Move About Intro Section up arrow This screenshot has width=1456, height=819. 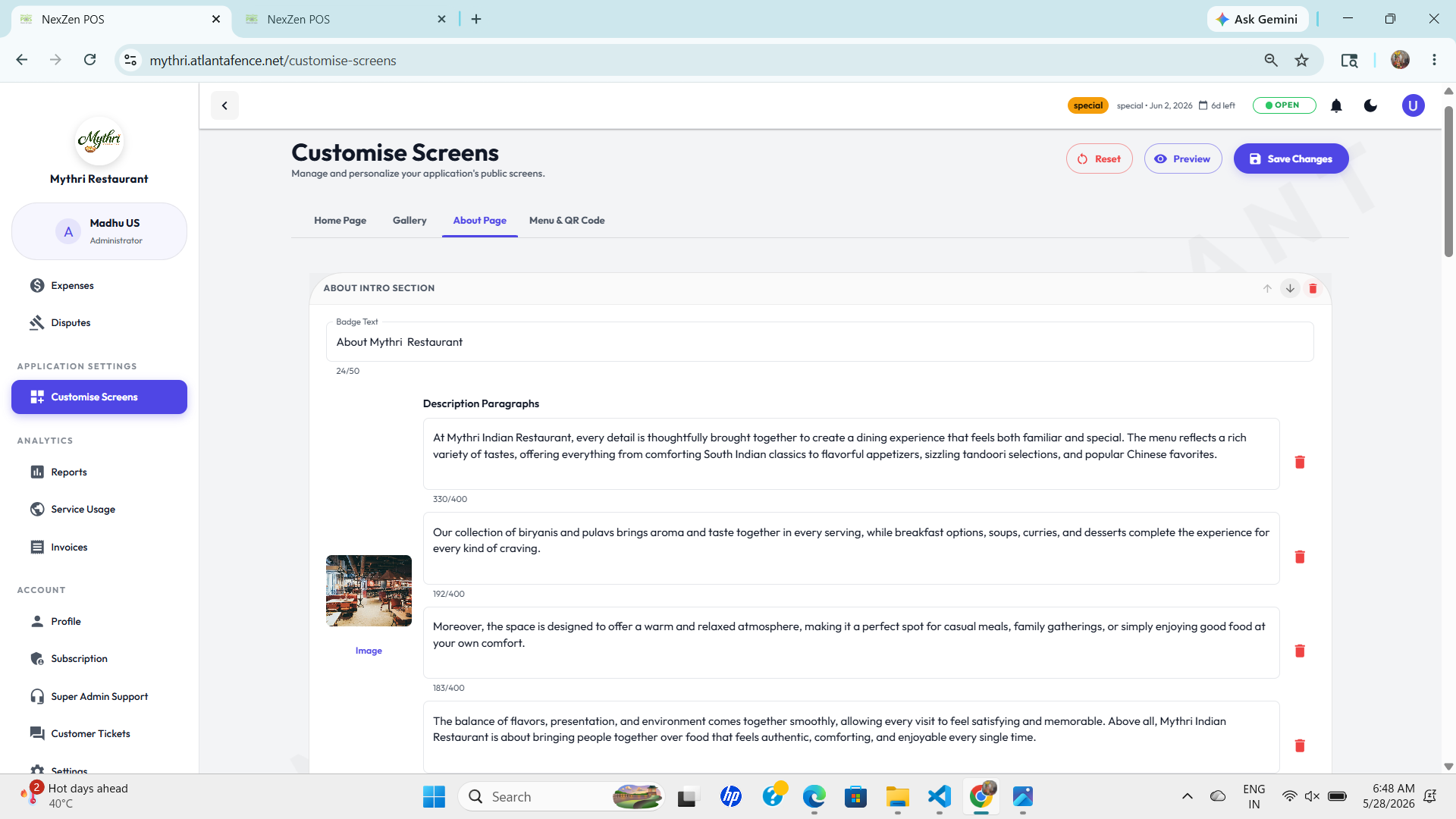click(x=1267, y=288)
